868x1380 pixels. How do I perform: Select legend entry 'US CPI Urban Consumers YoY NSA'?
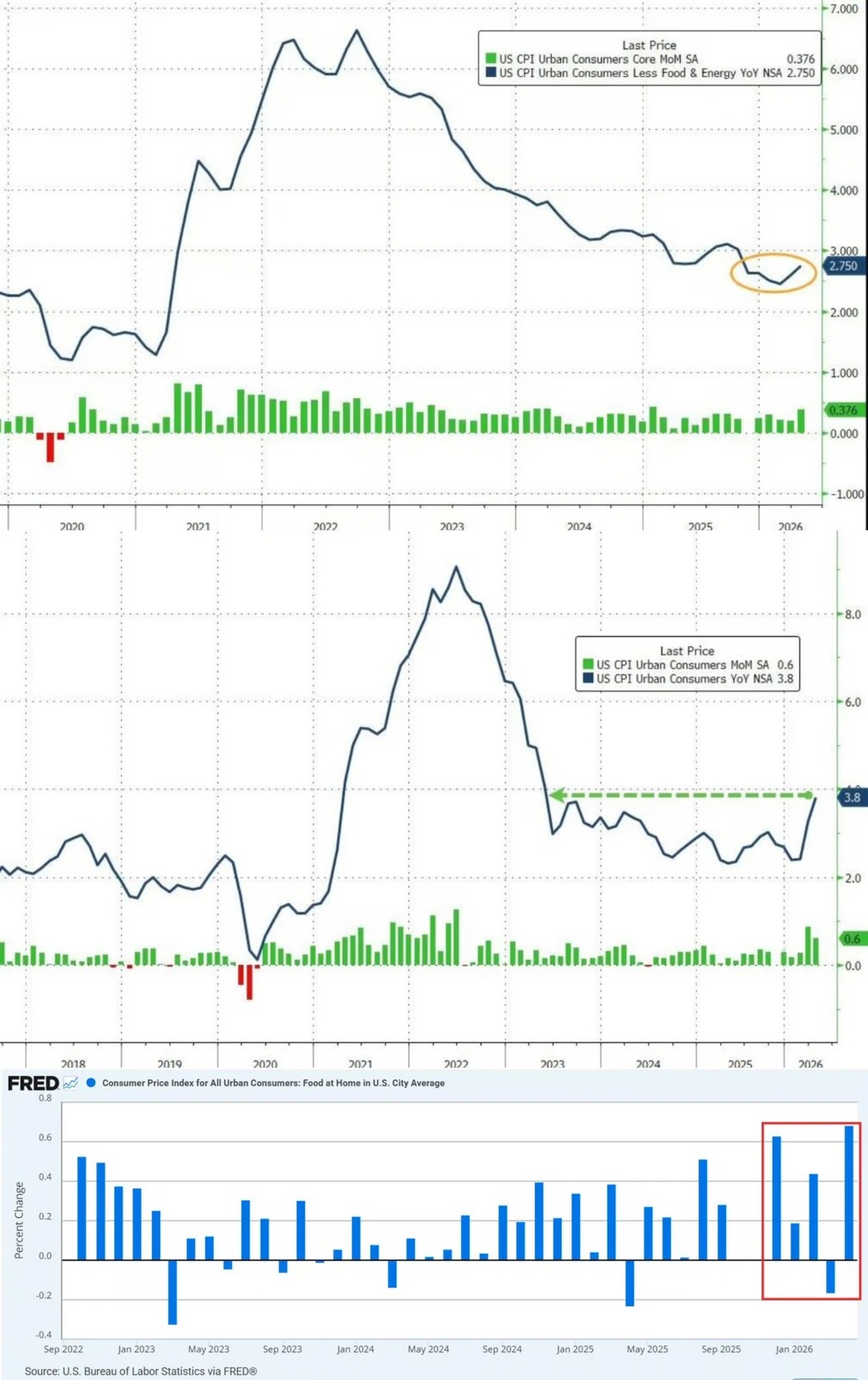pyautogui.click(x=684, y=678)
